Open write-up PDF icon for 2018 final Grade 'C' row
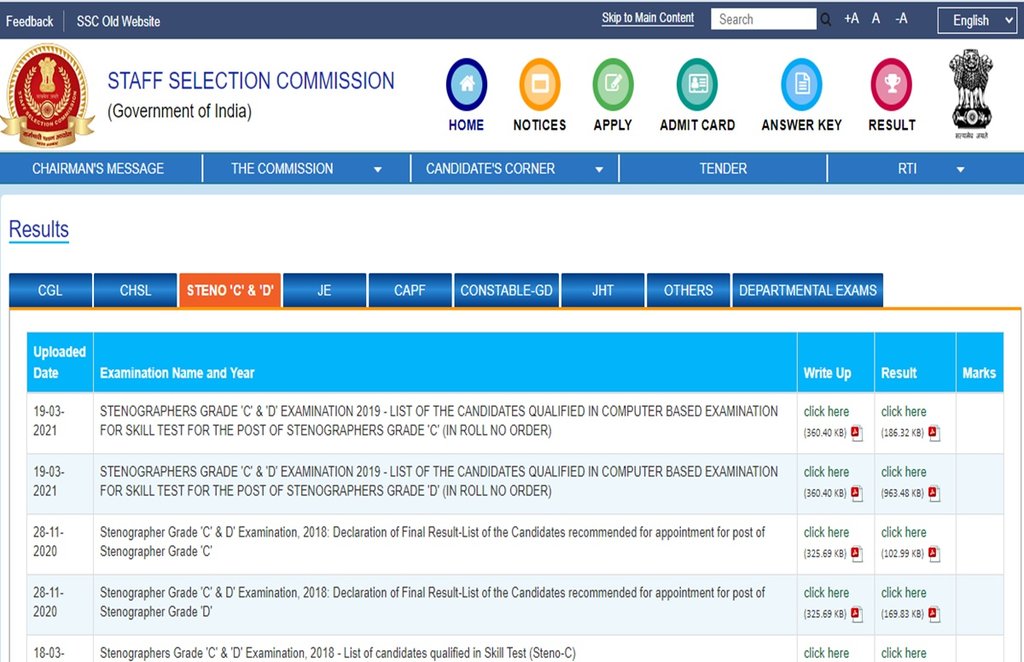This screenshot has width=1024, height=662. [857, 554]
